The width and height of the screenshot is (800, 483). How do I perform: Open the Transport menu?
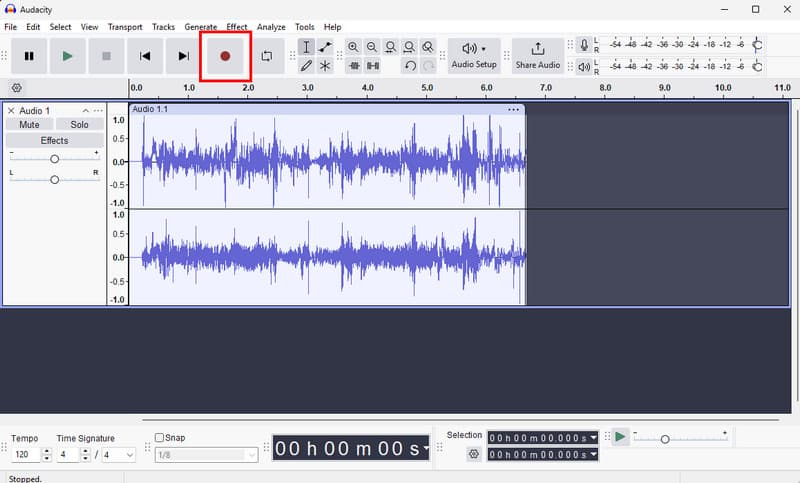[125, 27]
